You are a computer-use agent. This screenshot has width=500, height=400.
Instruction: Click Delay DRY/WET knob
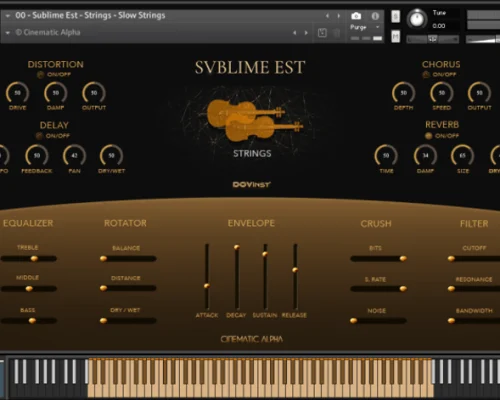pos(111,156)
